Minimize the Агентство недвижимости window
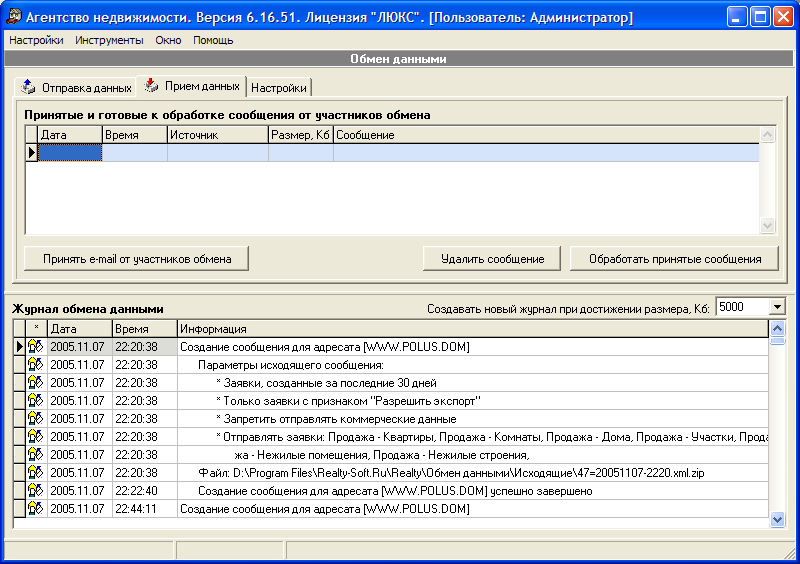Viewport: 800px width, 564px height. point(736,17)
